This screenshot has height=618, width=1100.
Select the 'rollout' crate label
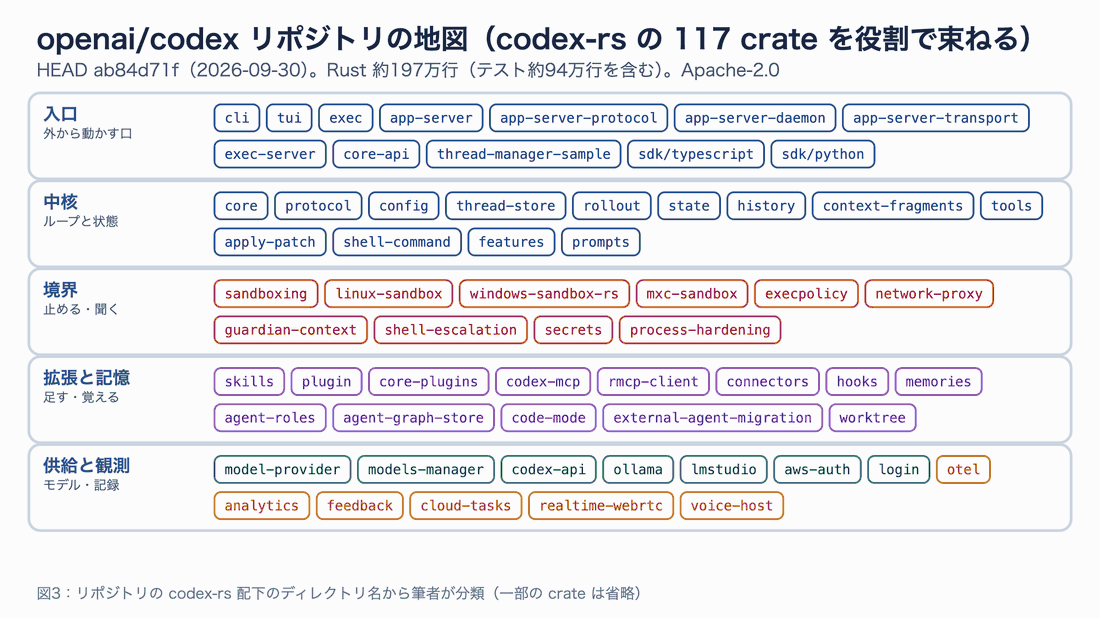(612, 206)
